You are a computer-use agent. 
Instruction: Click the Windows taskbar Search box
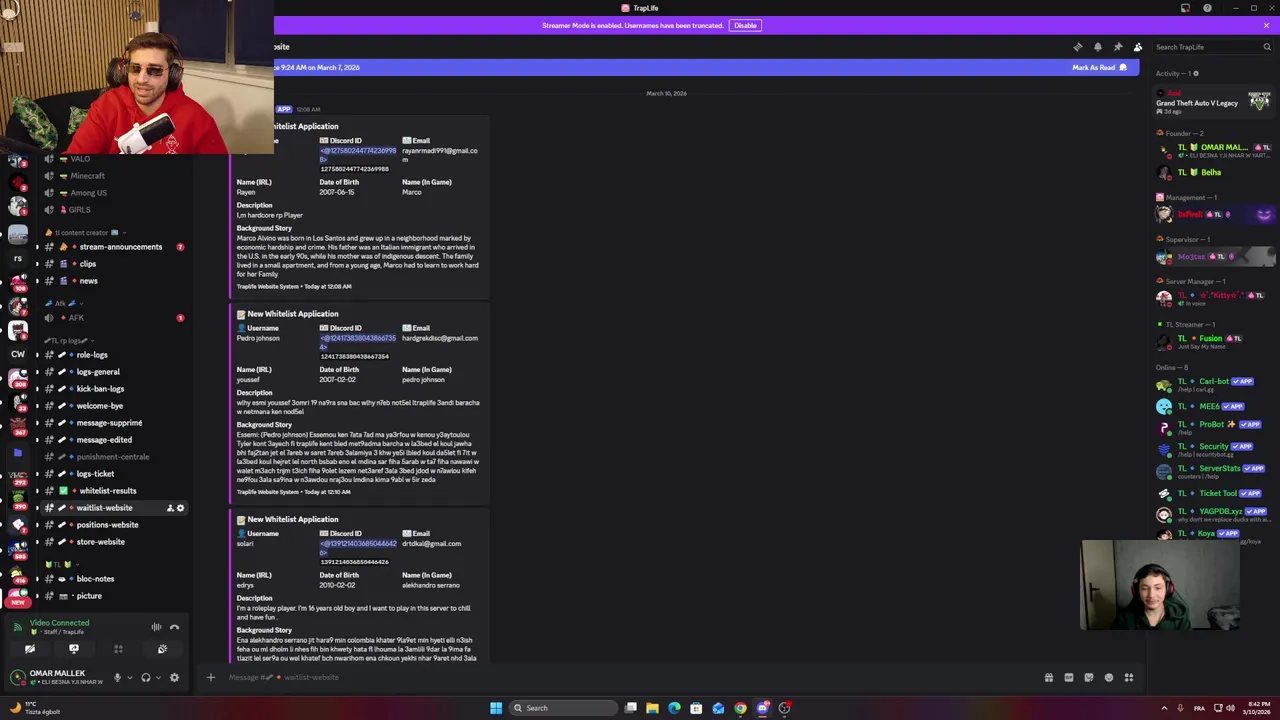[x=562, y=708]
